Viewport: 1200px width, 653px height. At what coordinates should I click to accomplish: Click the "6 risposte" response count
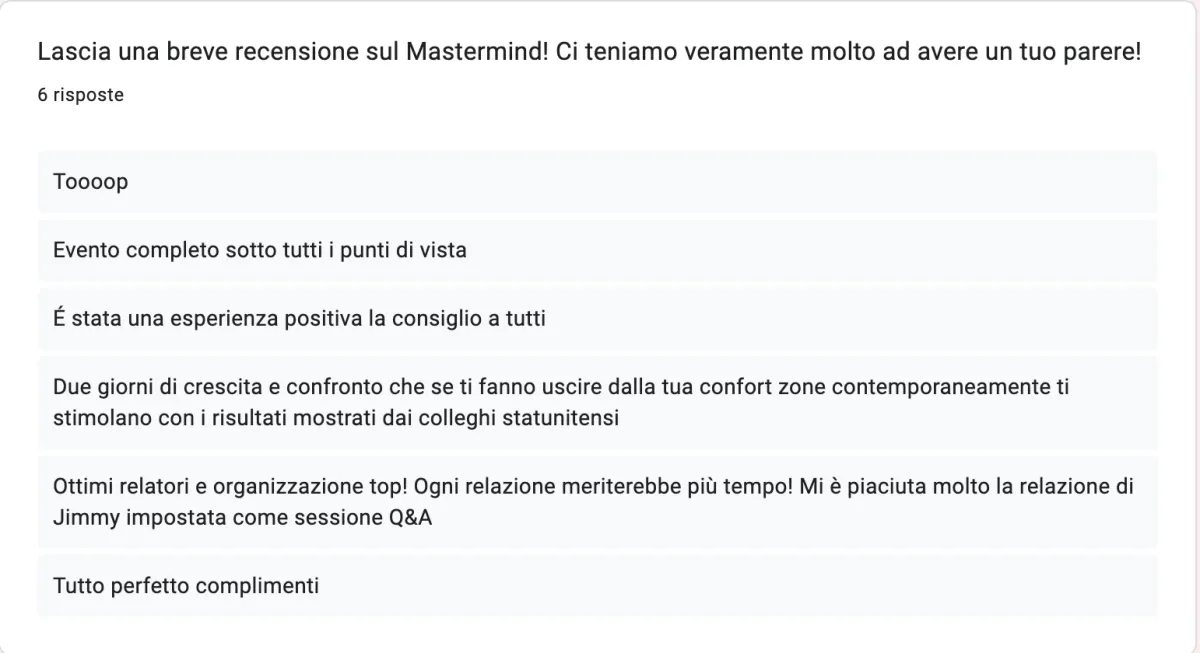click(x=81, y=96)
